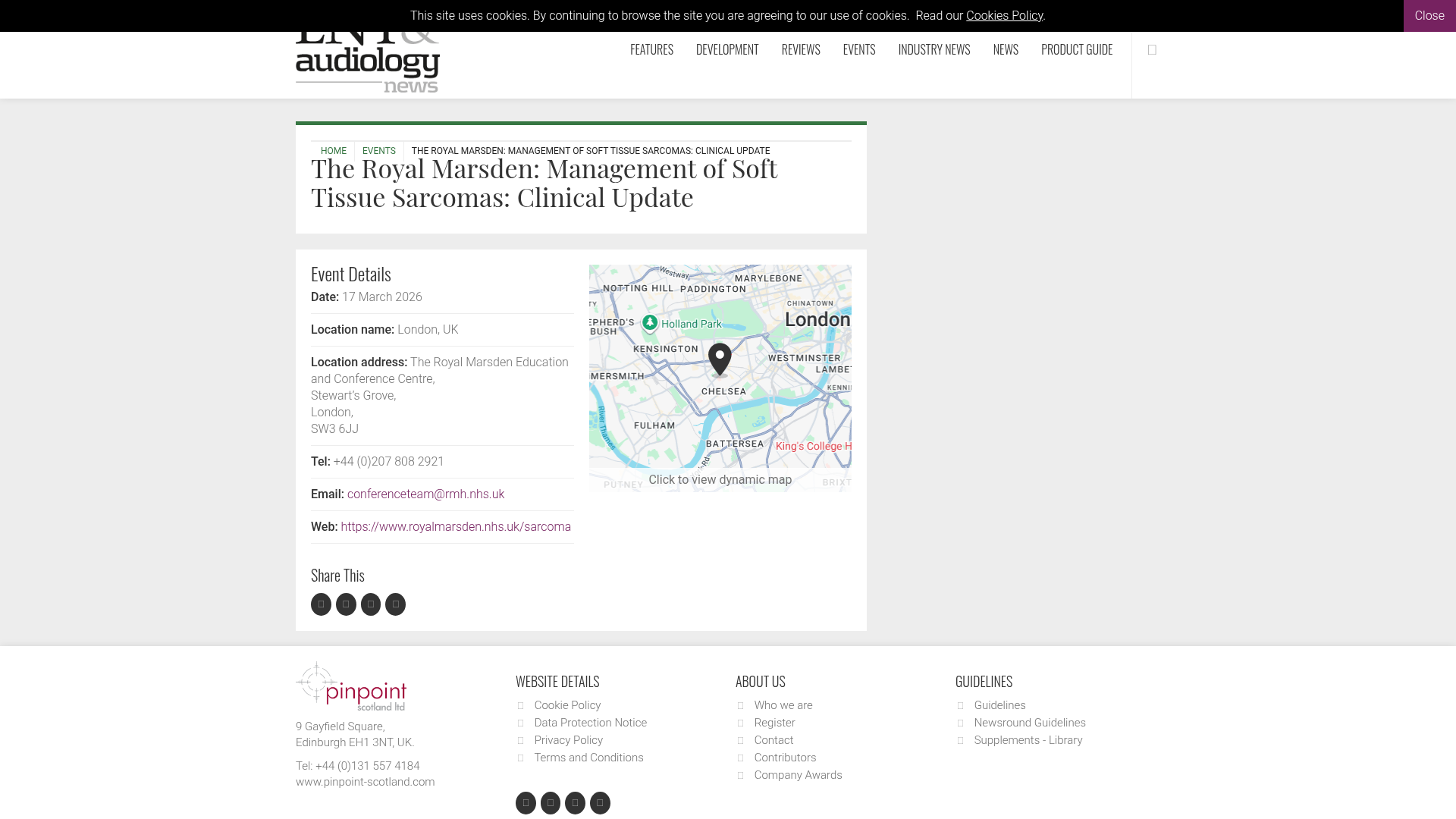Image resolution: width=1456 pixels, height=819 pixels.
Task: Open the Industry News menu
Action: point(934,49)
